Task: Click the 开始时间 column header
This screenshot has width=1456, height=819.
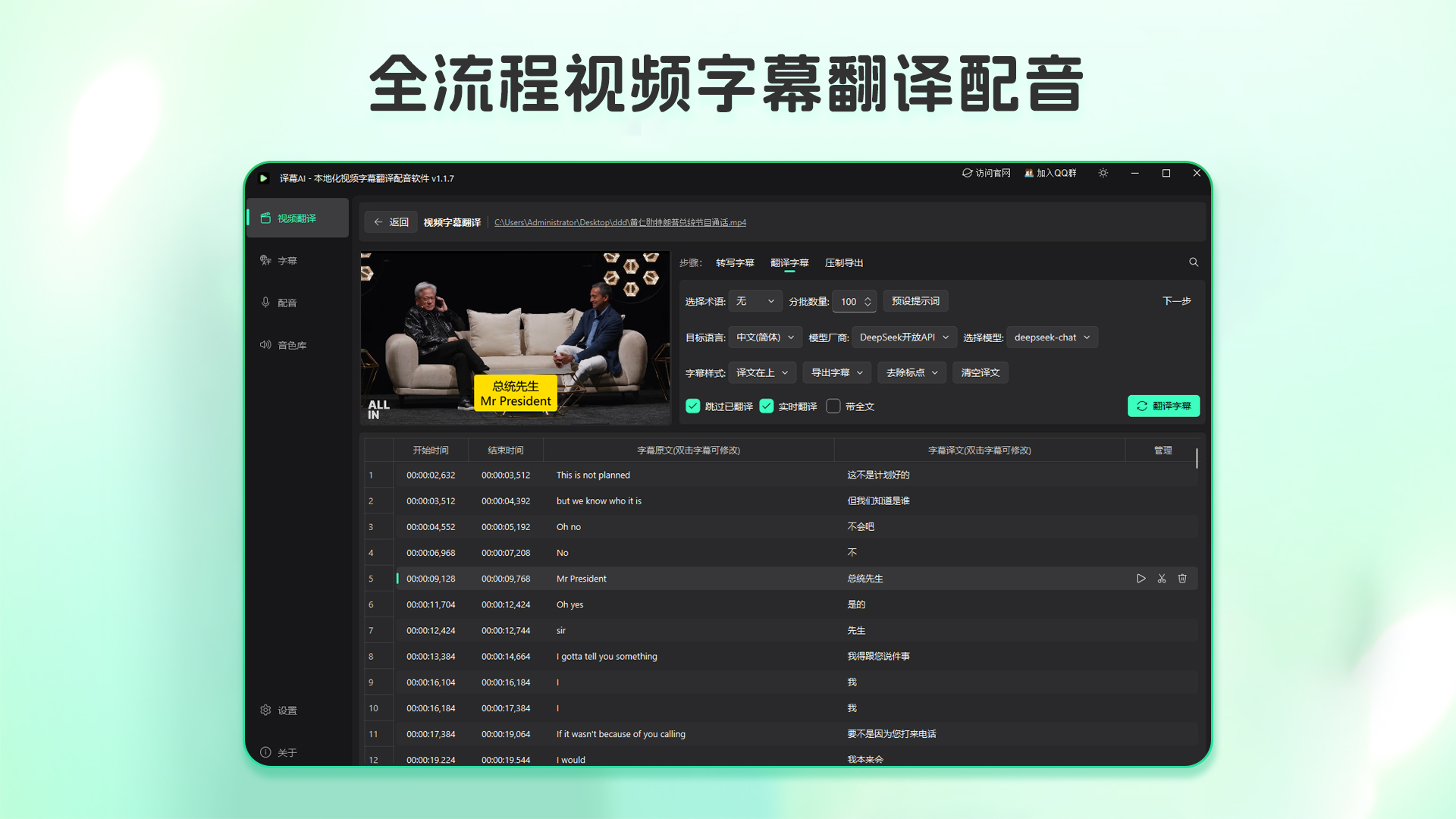Action: tap(431, 450)
